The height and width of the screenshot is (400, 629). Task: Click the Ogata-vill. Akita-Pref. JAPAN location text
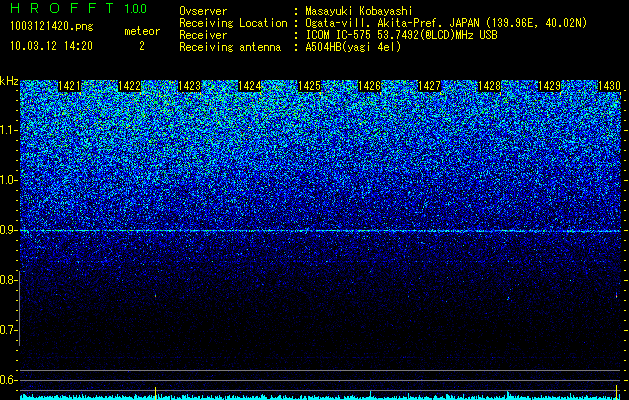(445, 23)
